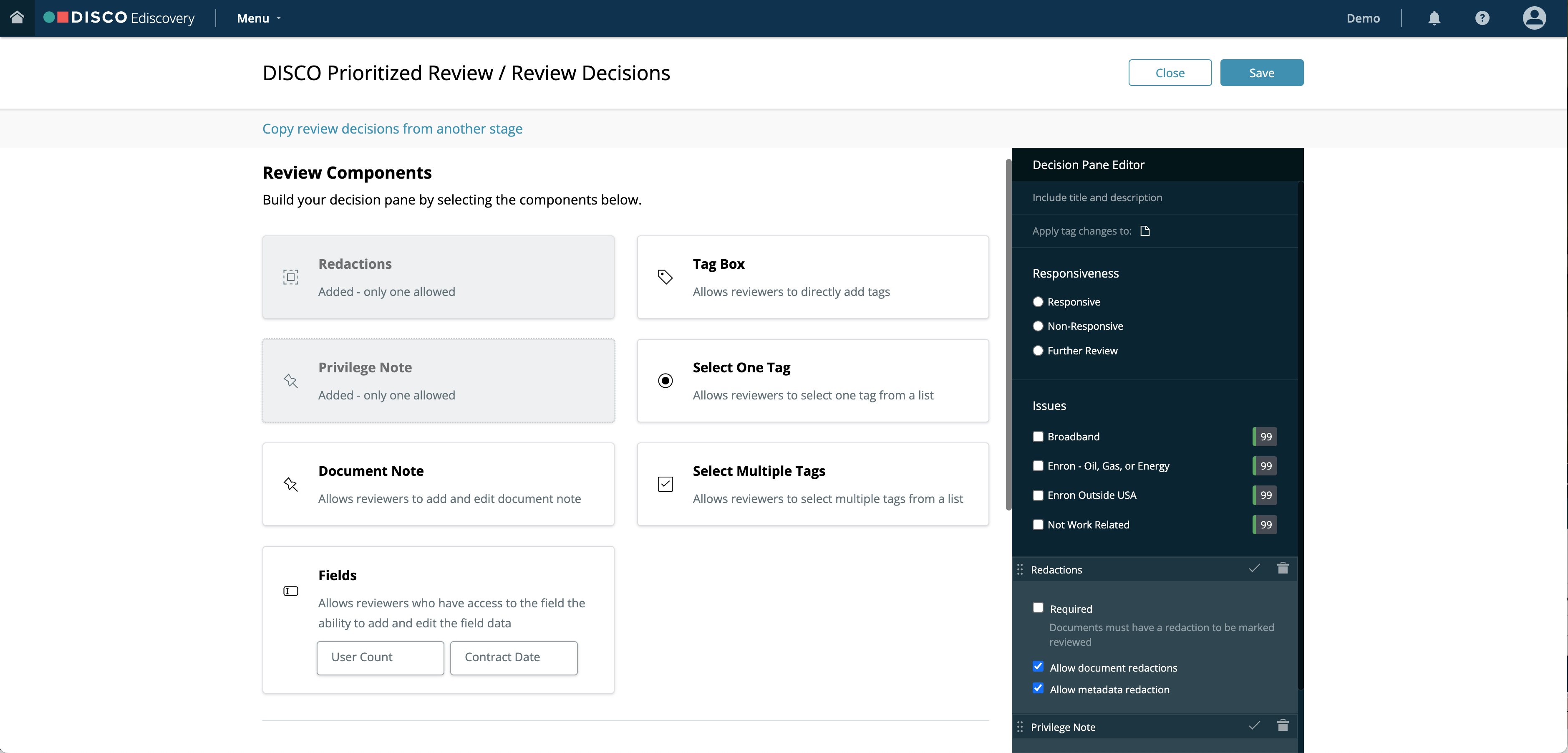1568x753 pixels.
Task: Select the Further Review radio button
Action: pyautogui.click(x=1038, y=351)
